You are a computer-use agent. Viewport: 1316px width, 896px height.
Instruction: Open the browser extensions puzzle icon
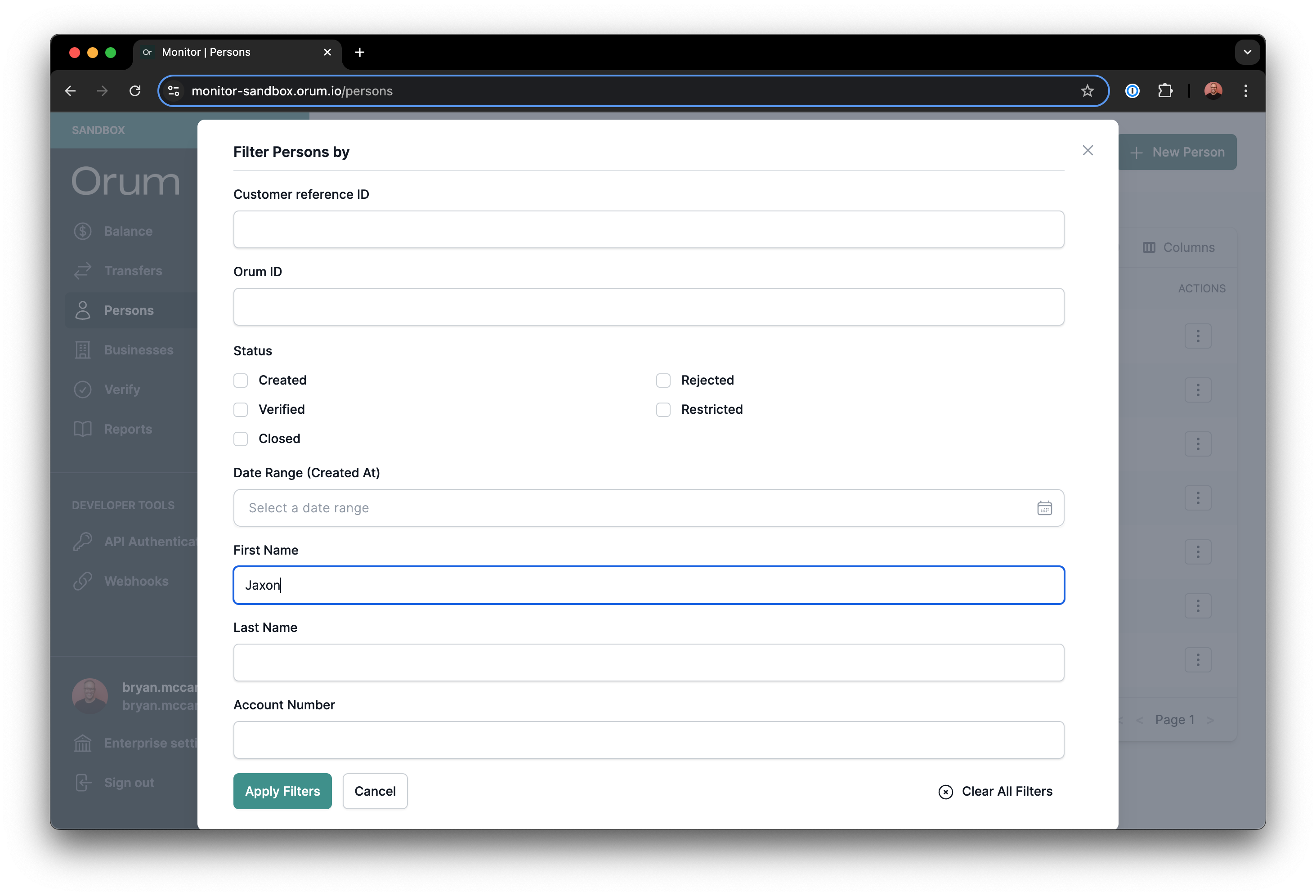(1165, 90)
